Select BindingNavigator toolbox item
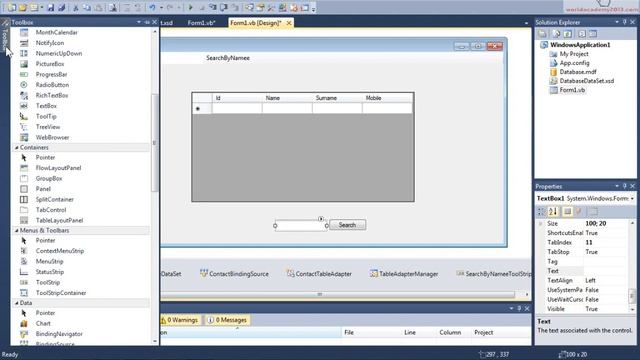 [59, 334]
